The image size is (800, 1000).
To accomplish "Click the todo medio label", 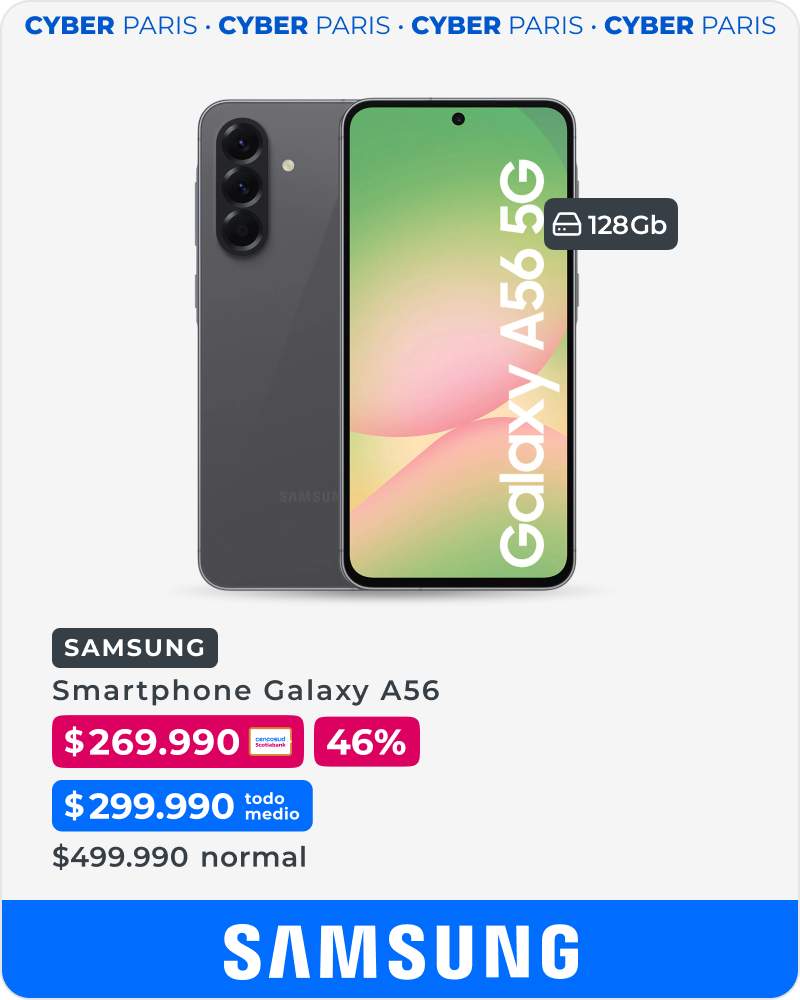I will pyautogui.click(x=272, y=806).
